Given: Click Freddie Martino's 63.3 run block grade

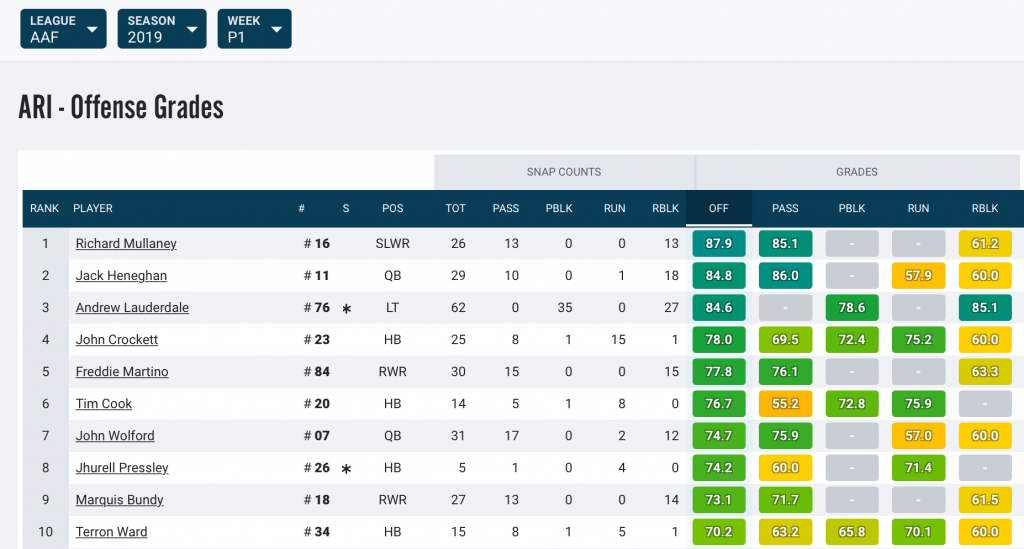Looking at the screenshot, I should click(985, 371).
